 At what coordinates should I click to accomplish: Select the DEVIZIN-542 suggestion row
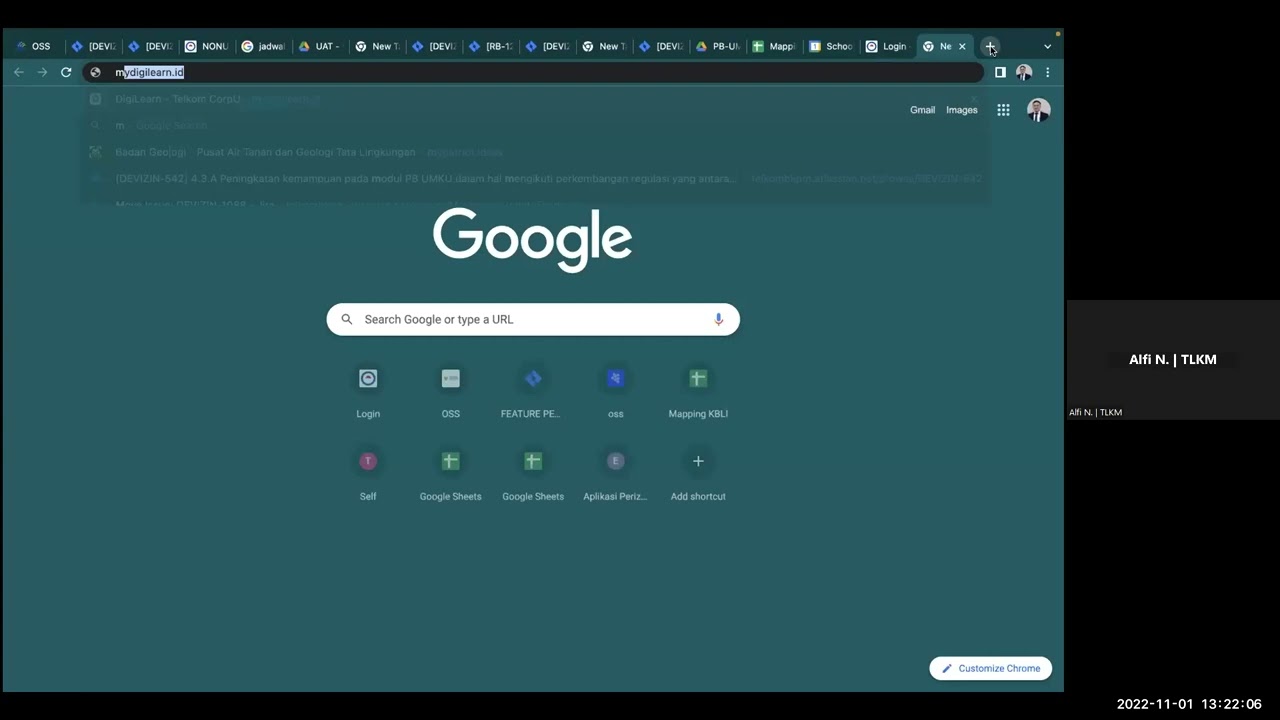coord(533,178)
